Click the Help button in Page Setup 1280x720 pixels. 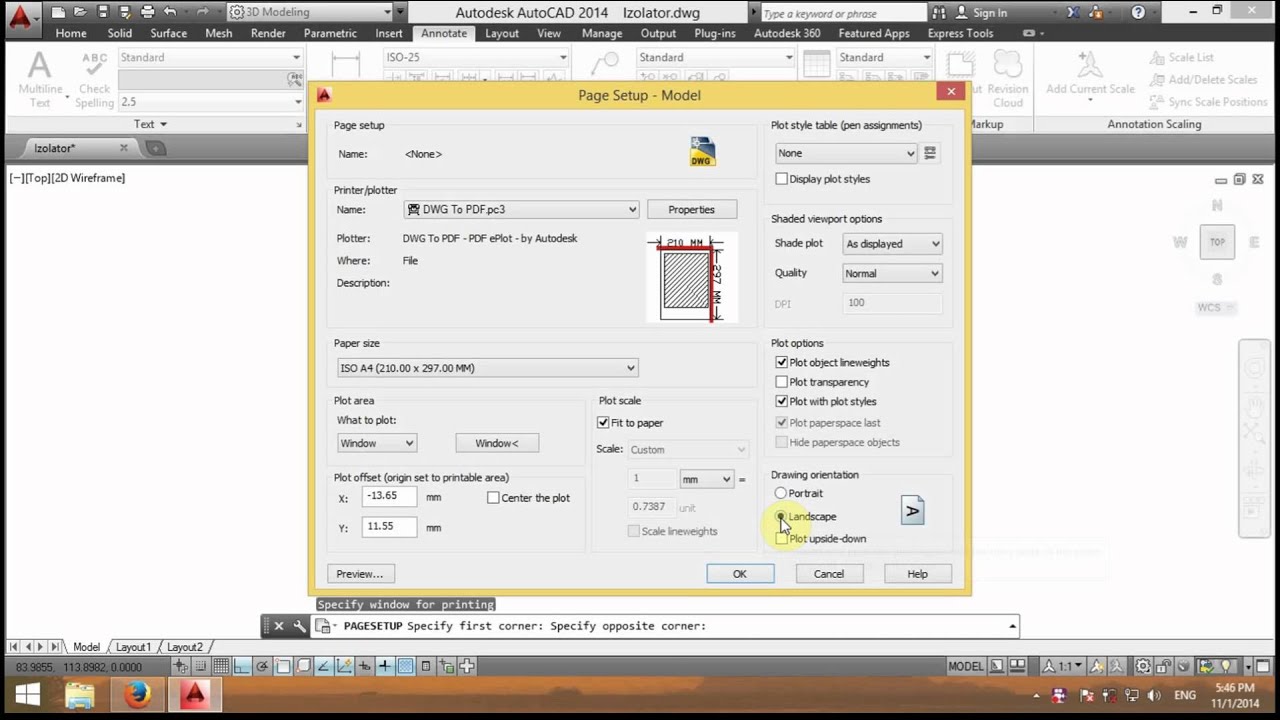[918, 574]
